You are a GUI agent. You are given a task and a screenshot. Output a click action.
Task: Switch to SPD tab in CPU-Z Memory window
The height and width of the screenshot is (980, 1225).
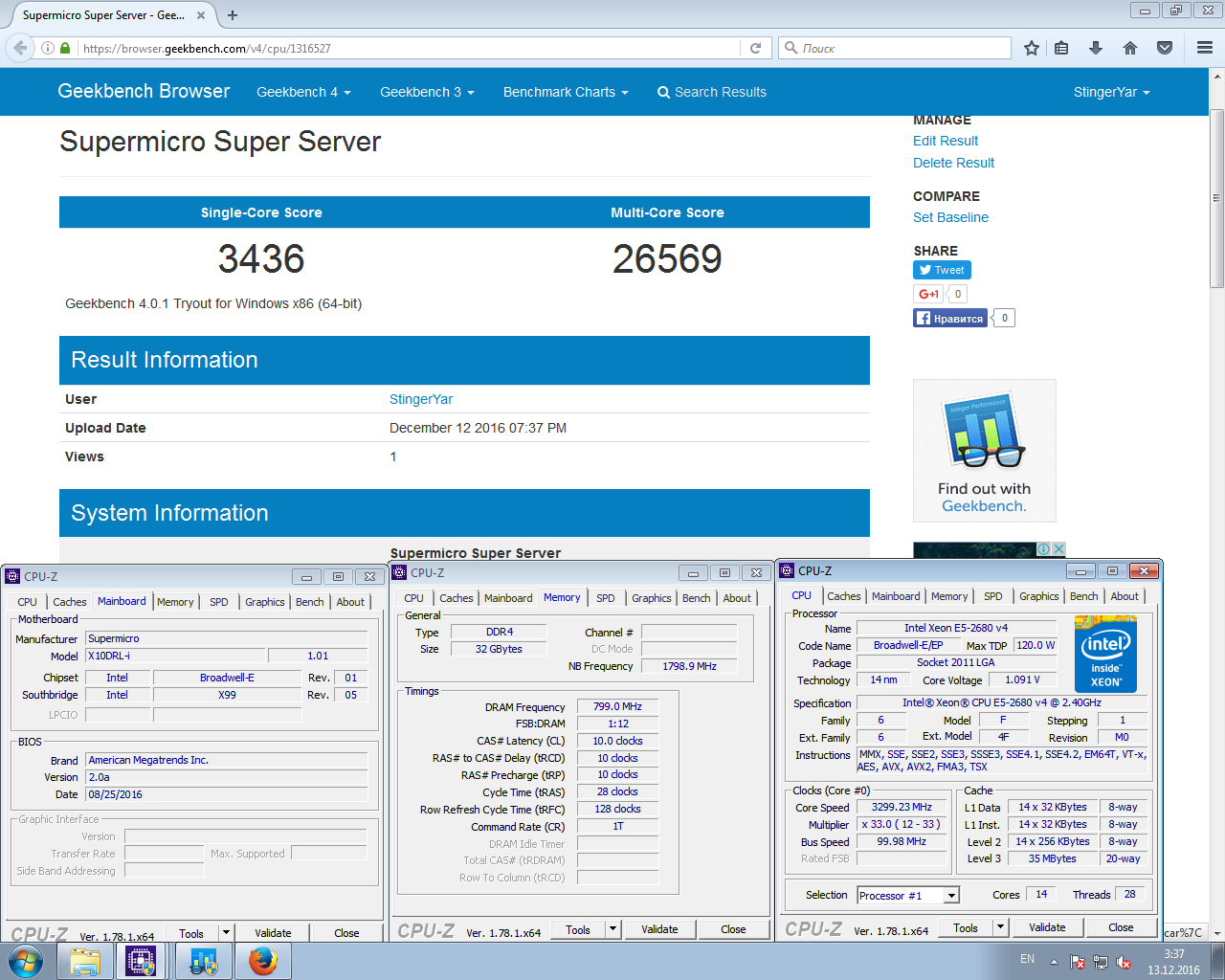pyautogui.click(x=606, y=598)
